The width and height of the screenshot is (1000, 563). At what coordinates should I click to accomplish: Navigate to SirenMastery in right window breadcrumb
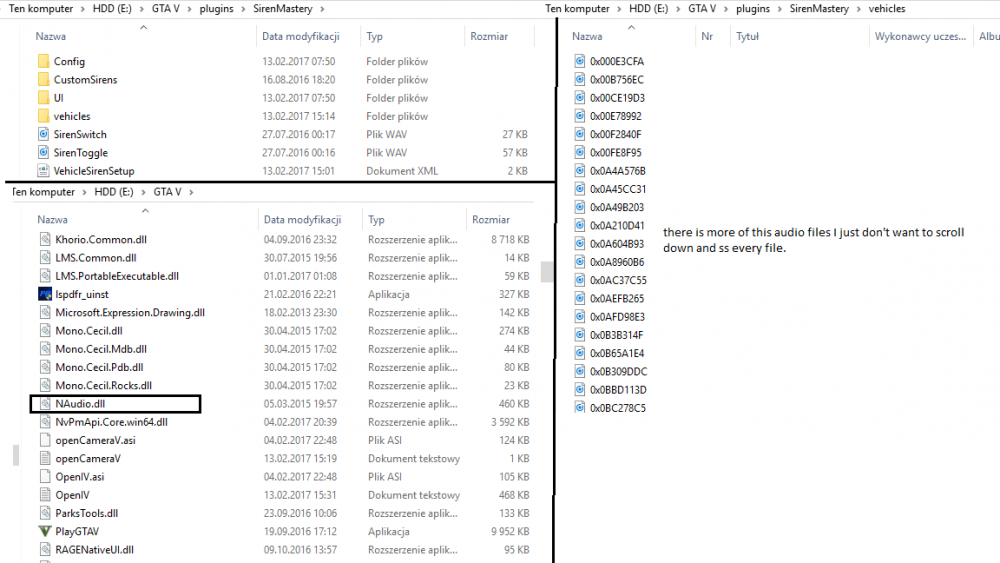(819, 9)
